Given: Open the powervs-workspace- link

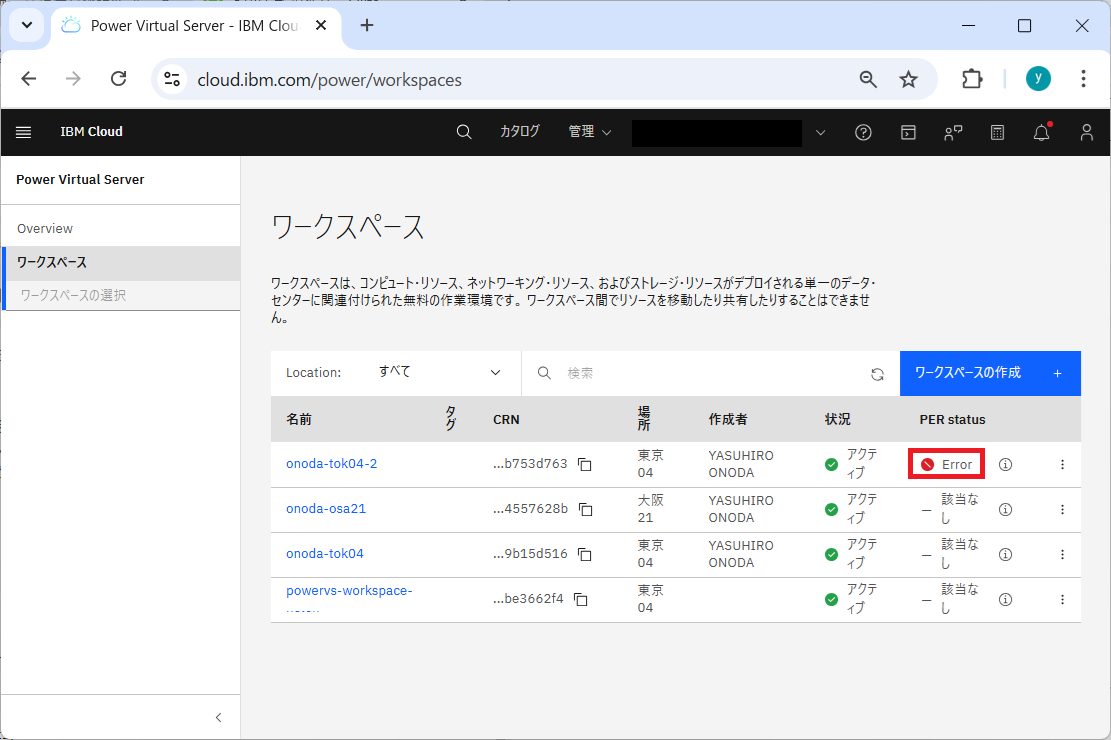Looking at the screenshot, I should tap(349, 591).
